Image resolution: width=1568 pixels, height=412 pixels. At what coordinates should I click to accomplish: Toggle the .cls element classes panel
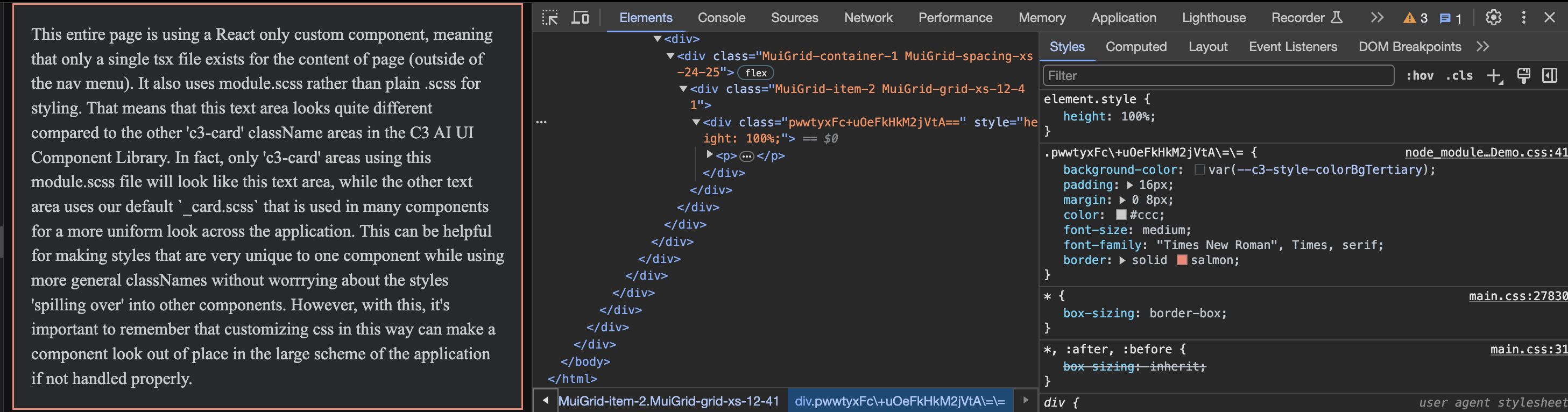[x=1459, y=75]
